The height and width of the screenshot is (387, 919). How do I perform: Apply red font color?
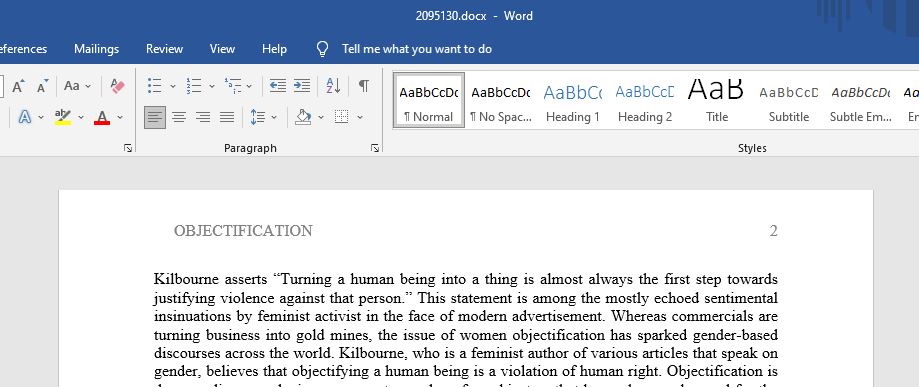102,117
